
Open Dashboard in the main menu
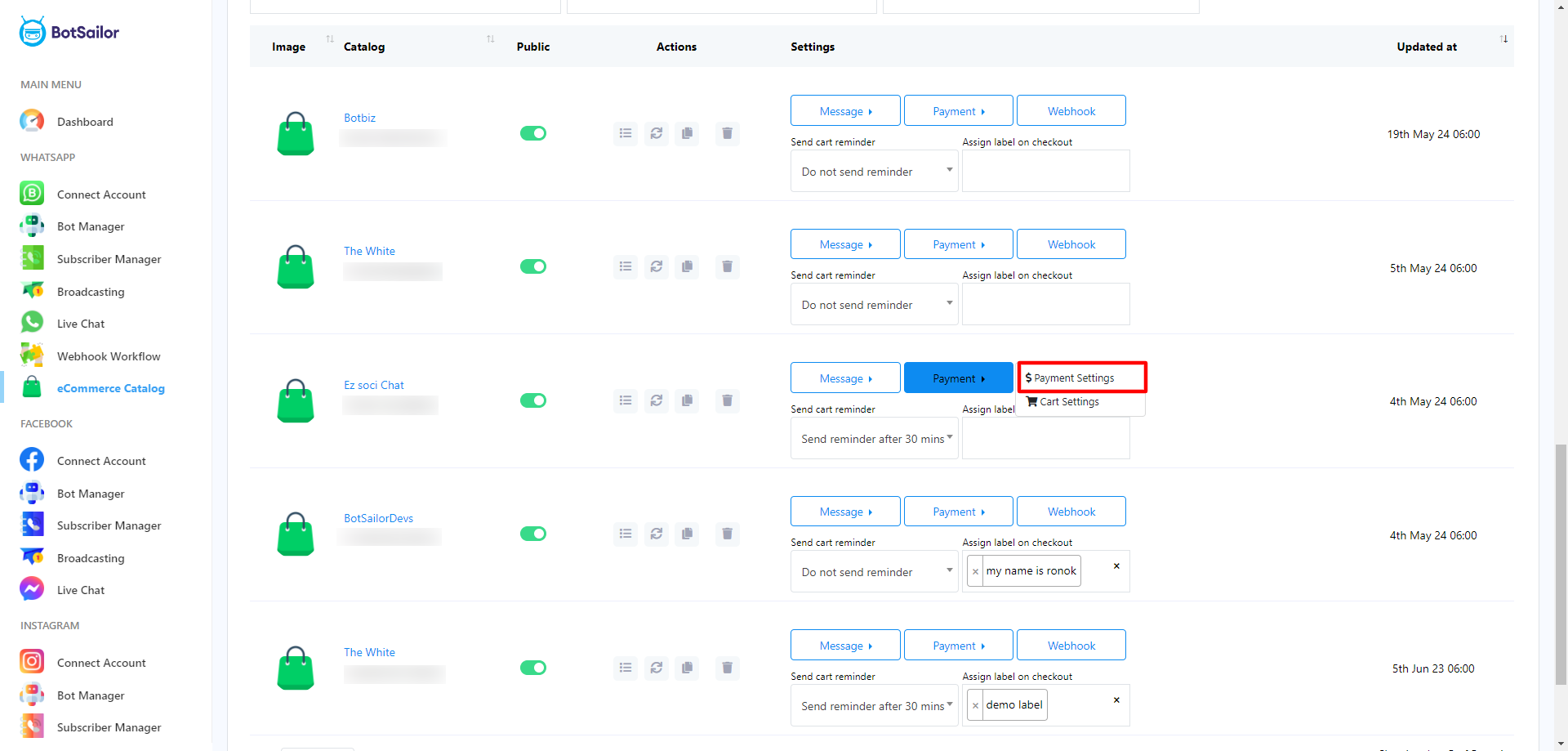85,122
